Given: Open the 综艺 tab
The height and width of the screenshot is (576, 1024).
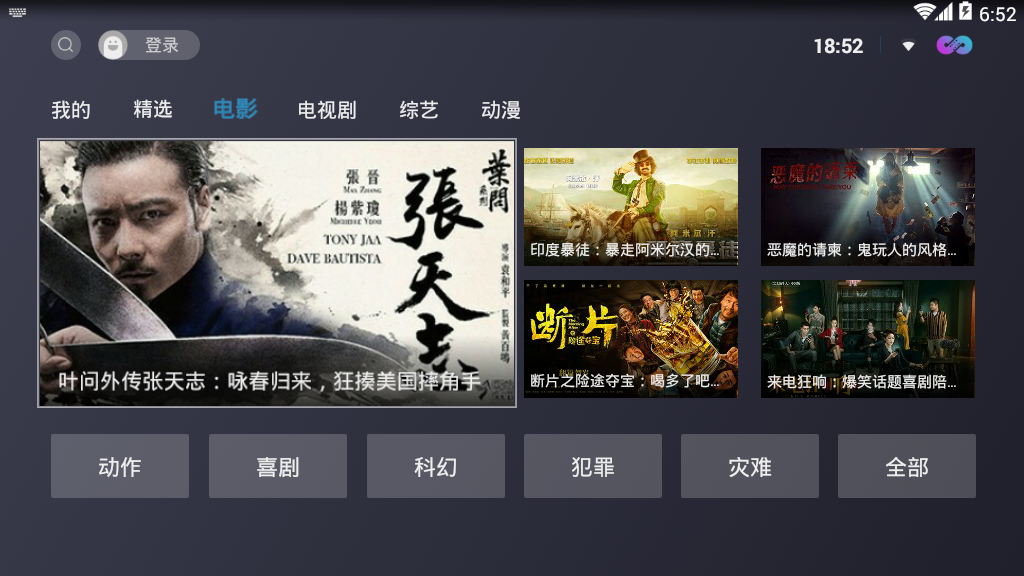Looking at the screenshot, I should pyautogui.click(x=419, y=110).
